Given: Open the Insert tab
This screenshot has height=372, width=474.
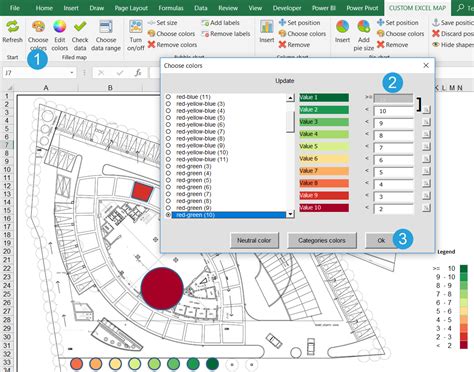Looking at the screenshot, I should pos(71,8).
